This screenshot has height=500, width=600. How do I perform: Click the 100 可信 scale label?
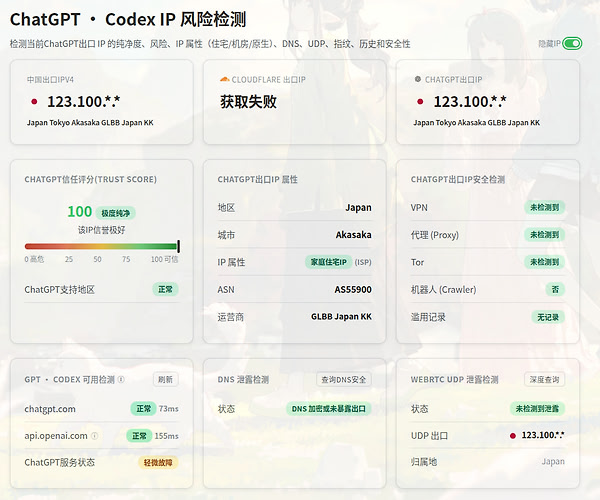[164, 259]
